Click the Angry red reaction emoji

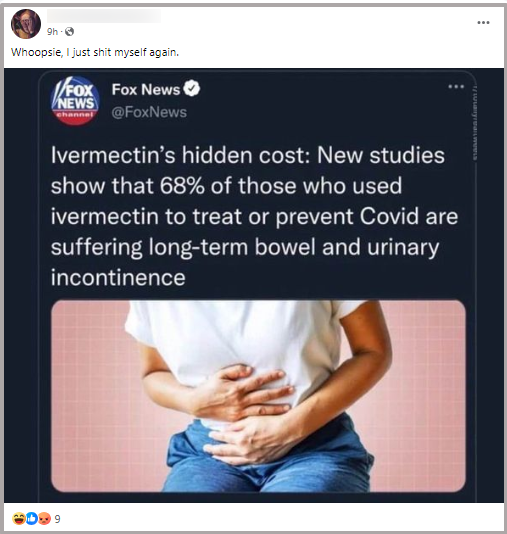coord(44,519)
